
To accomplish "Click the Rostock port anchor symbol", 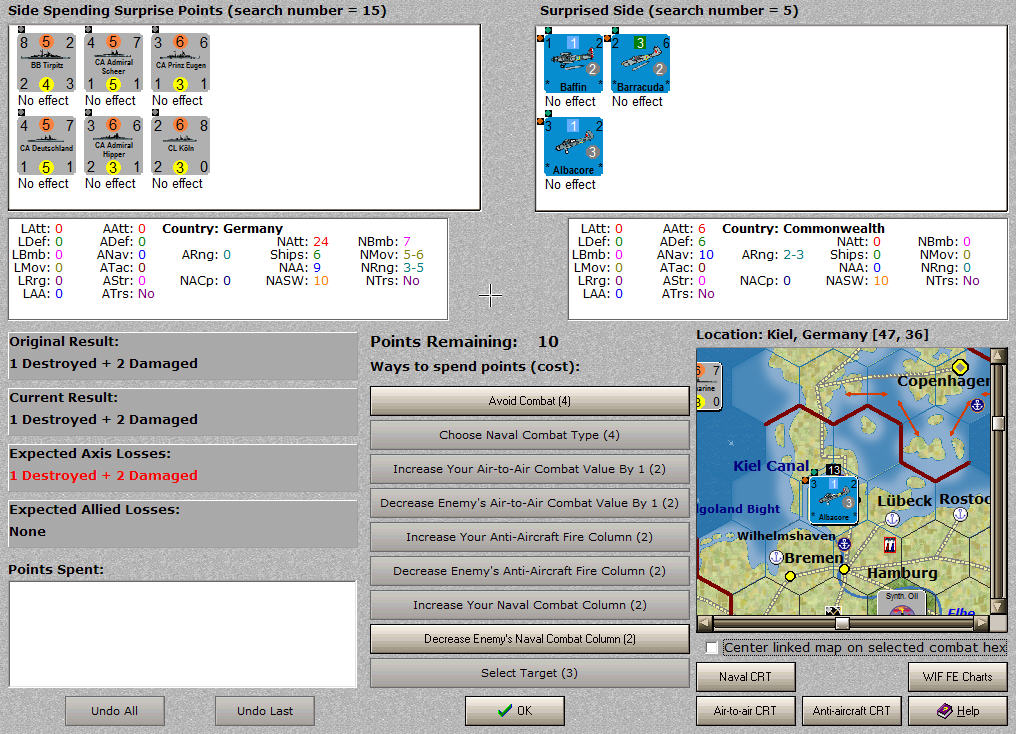I will (x=960, y=514).
